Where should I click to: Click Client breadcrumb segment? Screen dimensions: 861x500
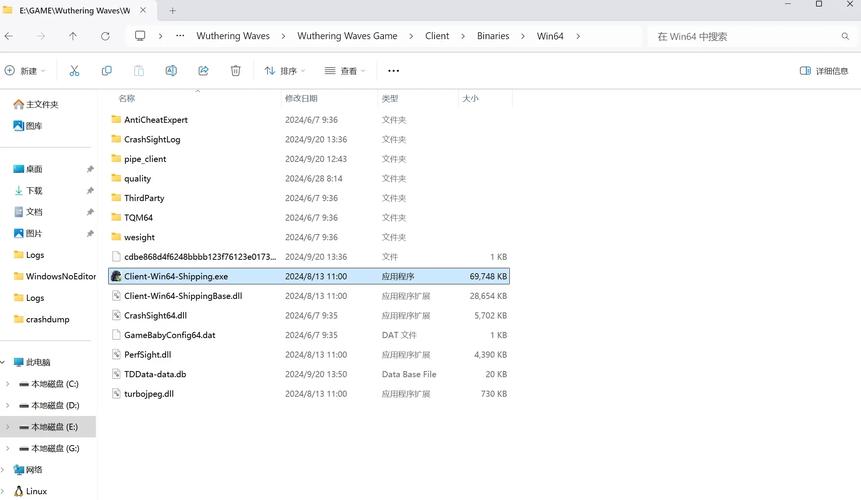click(x=437, y=36)
